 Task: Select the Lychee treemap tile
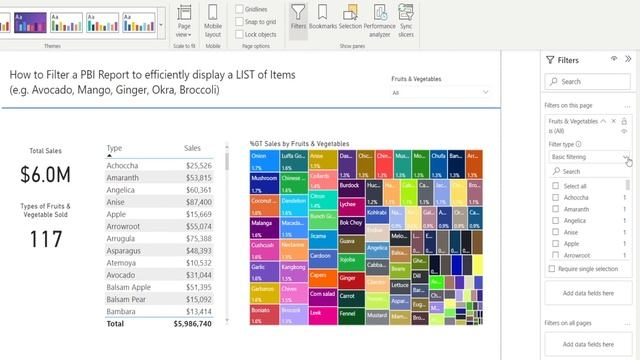point(351,208)
